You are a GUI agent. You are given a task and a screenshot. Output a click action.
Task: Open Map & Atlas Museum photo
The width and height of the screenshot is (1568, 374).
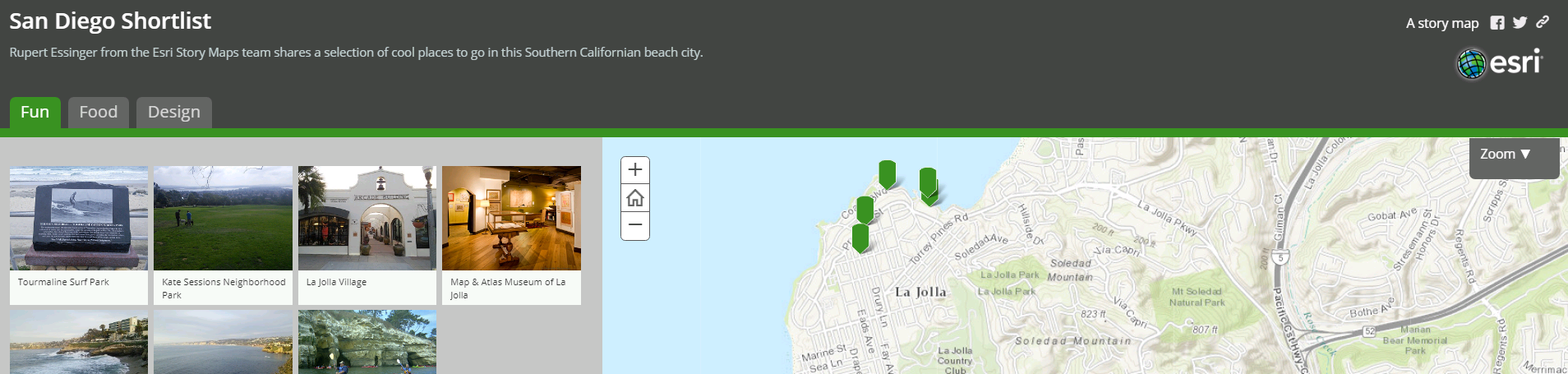click(x=511, y=219)
